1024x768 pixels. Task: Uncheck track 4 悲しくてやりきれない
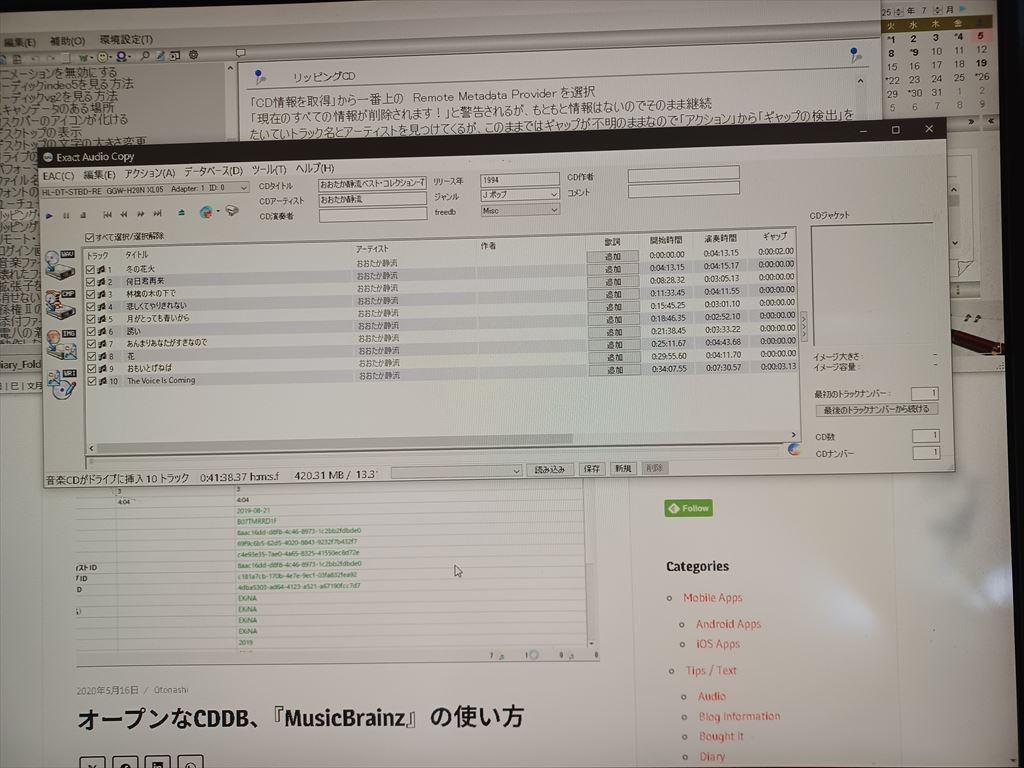click(91, 306)
